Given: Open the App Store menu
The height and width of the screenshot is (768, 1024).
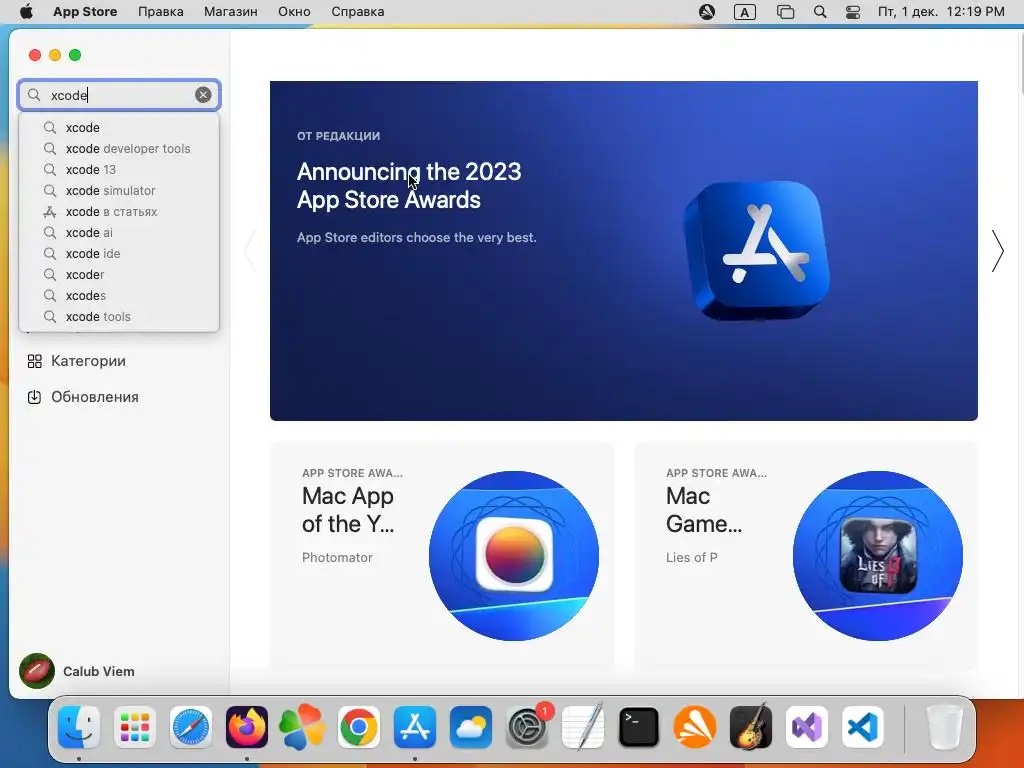Looking at the screenshot, I should [x=85, y=12].
